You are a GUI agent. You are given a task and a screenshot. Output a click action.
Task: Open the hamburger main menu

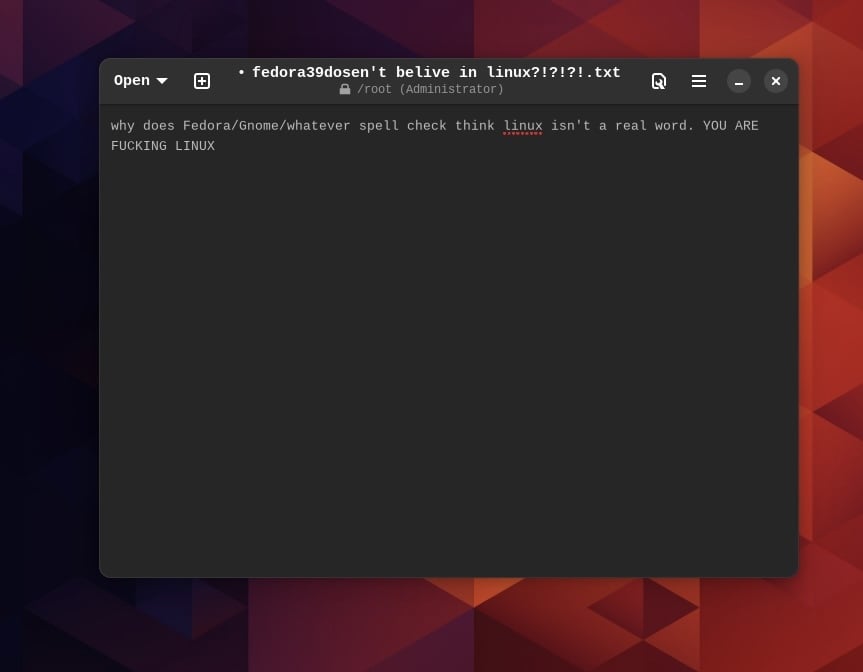pos(699,81)
